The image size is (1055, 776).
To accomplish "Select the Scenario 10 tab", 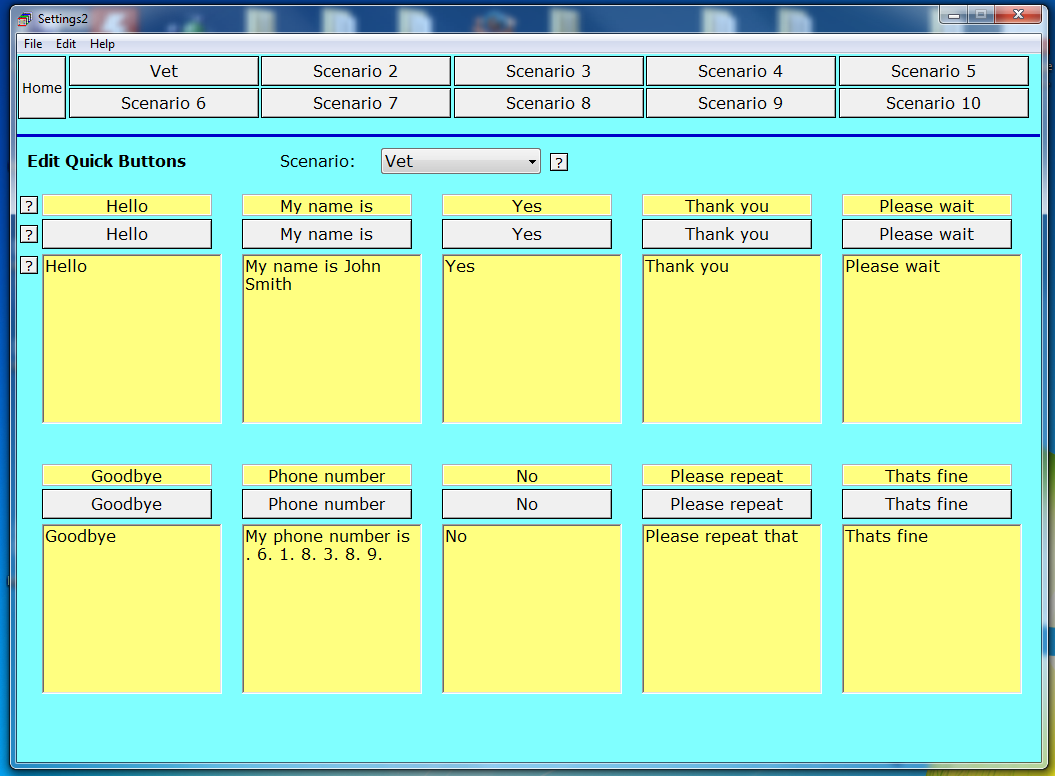I will point(933,103).
